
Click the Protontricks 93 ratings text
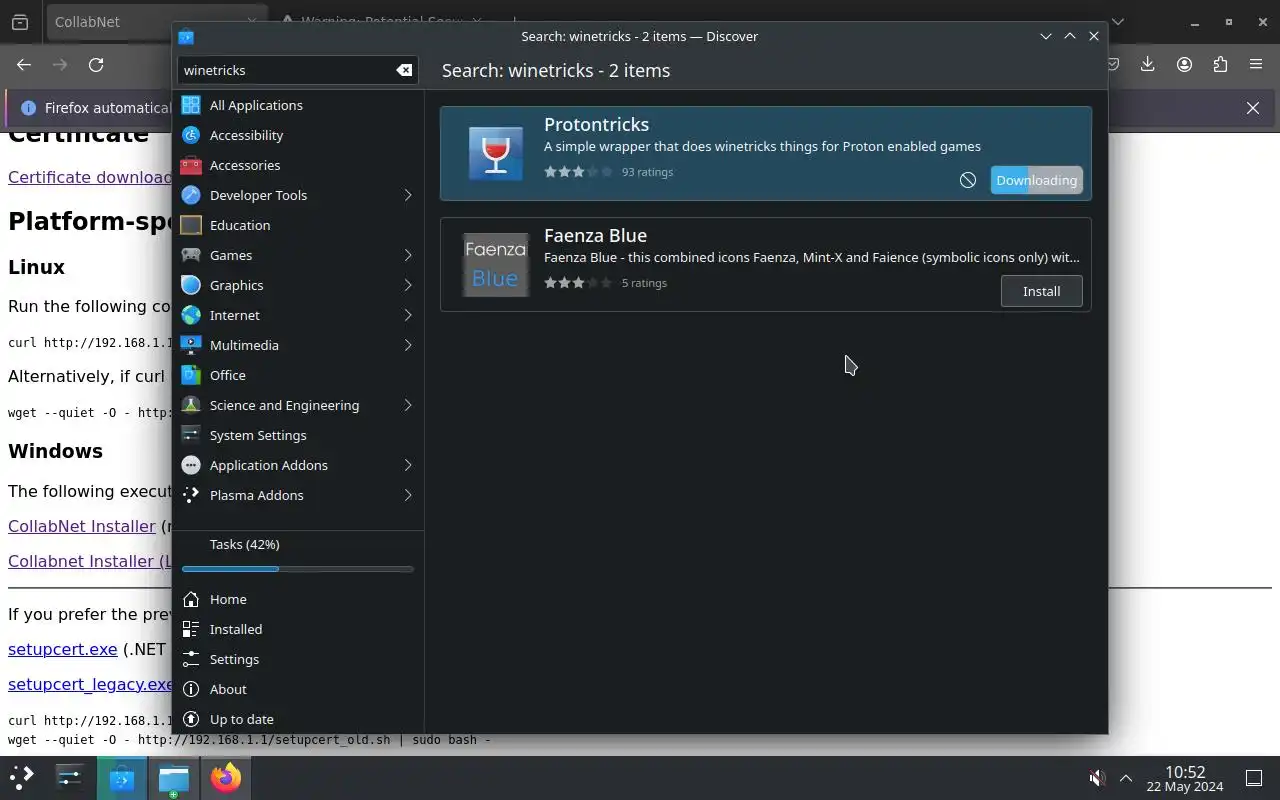(647, 172)
